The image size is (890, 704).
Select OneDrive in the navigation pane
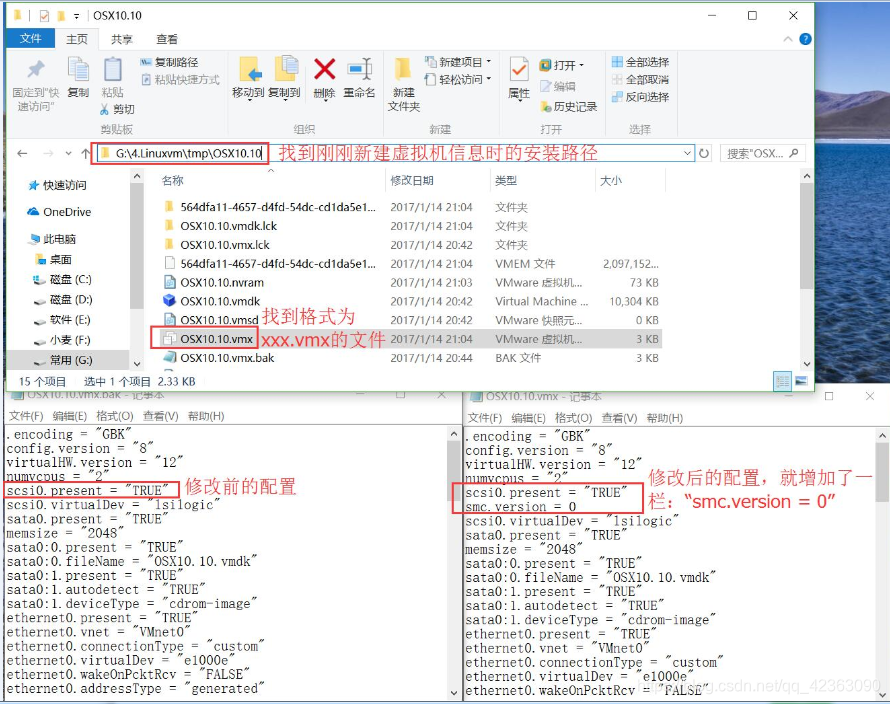click(59, 212)
